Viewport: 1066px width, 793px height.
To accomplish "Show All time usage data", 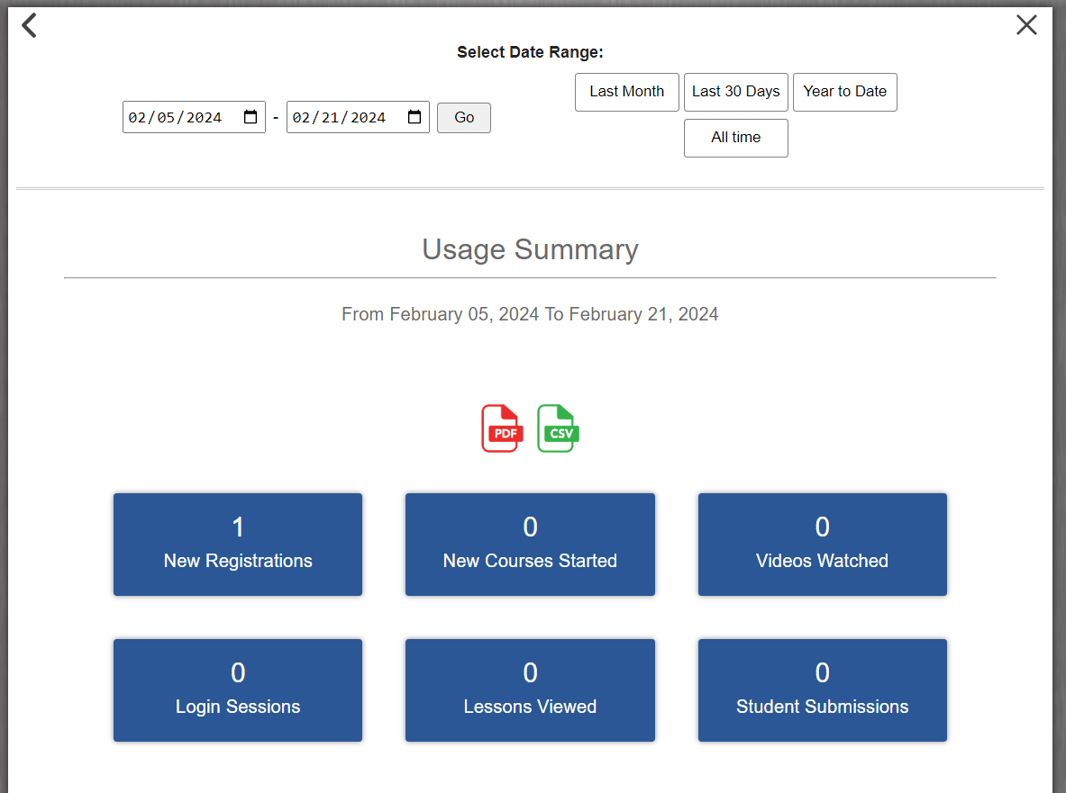I will 735,138.
